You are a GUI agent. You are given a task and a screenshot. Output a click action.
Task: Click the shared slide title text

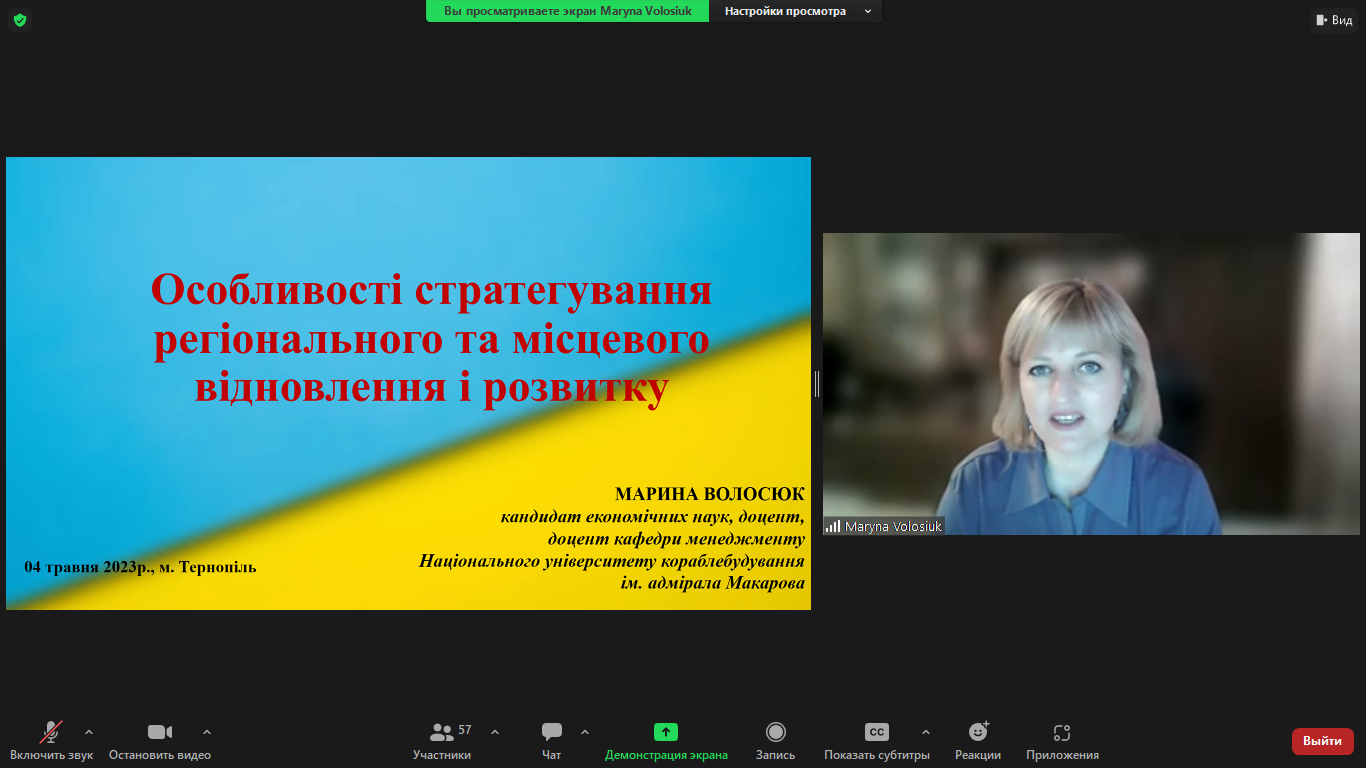coord(431,339)
